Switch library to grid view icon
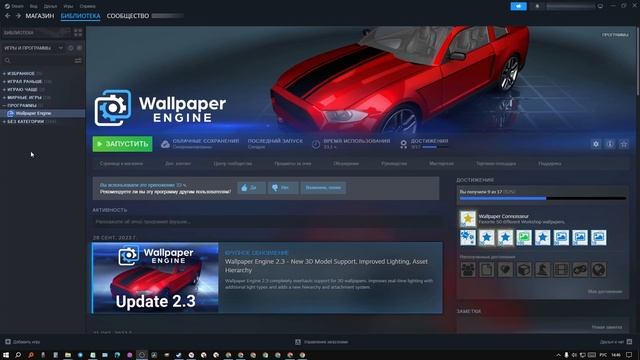This screenshot has width=640, height=360. (78, 32)
